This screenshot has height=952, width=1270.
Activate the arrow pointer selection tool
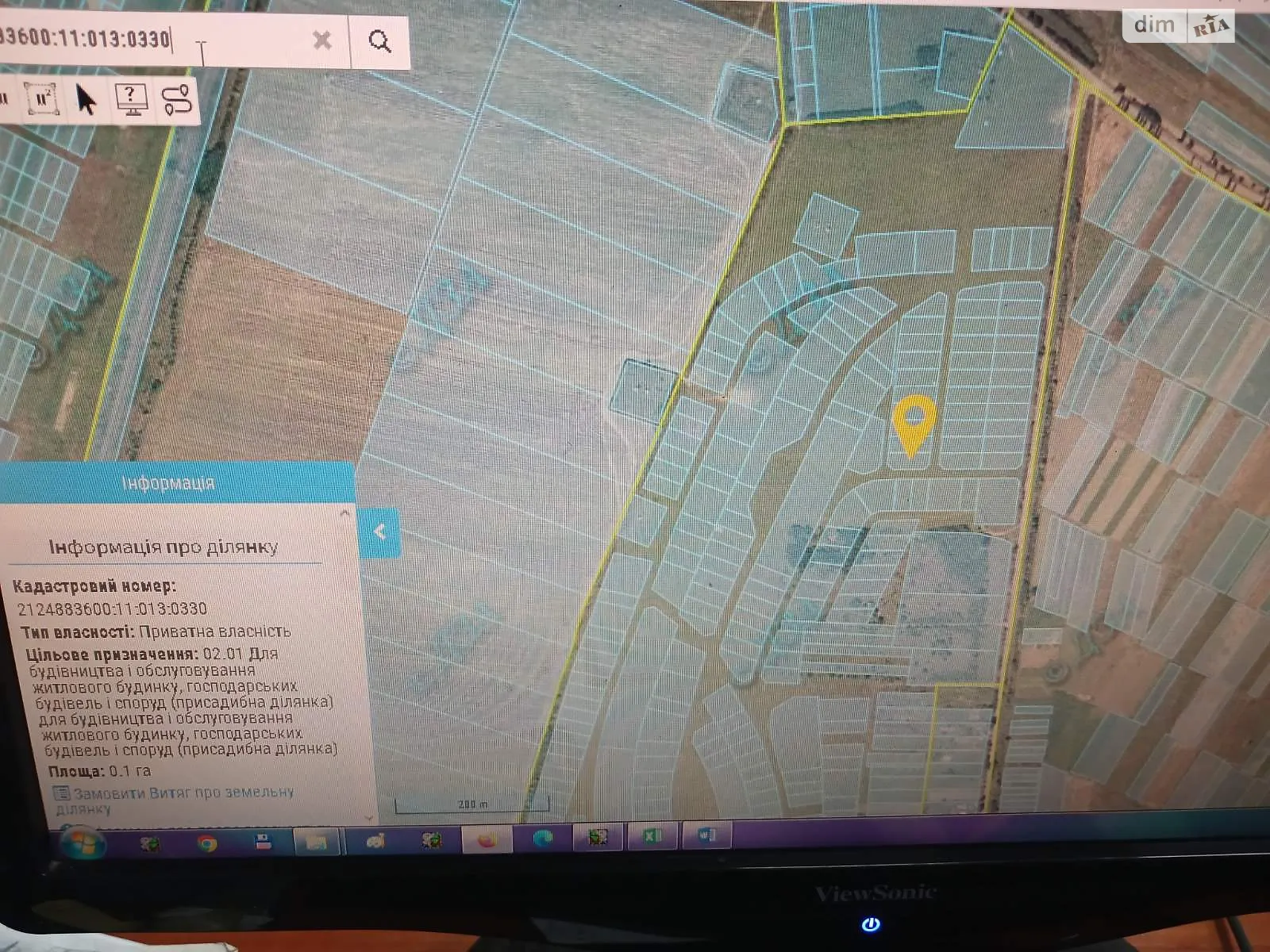point(86,100)
